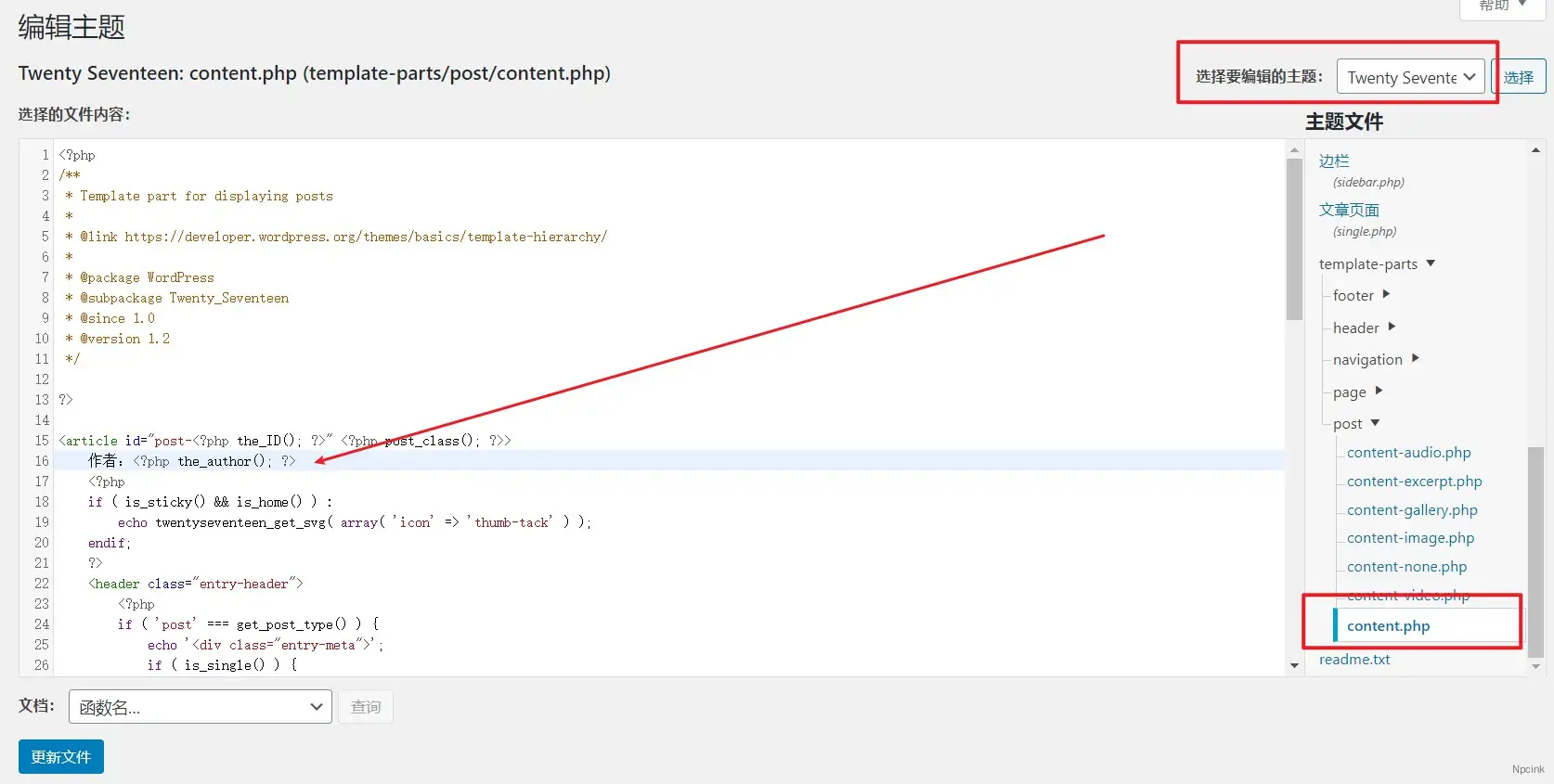Collapse the post folder arrow
Viewport: 1554px width, 784px height.
click(1375, 423)
